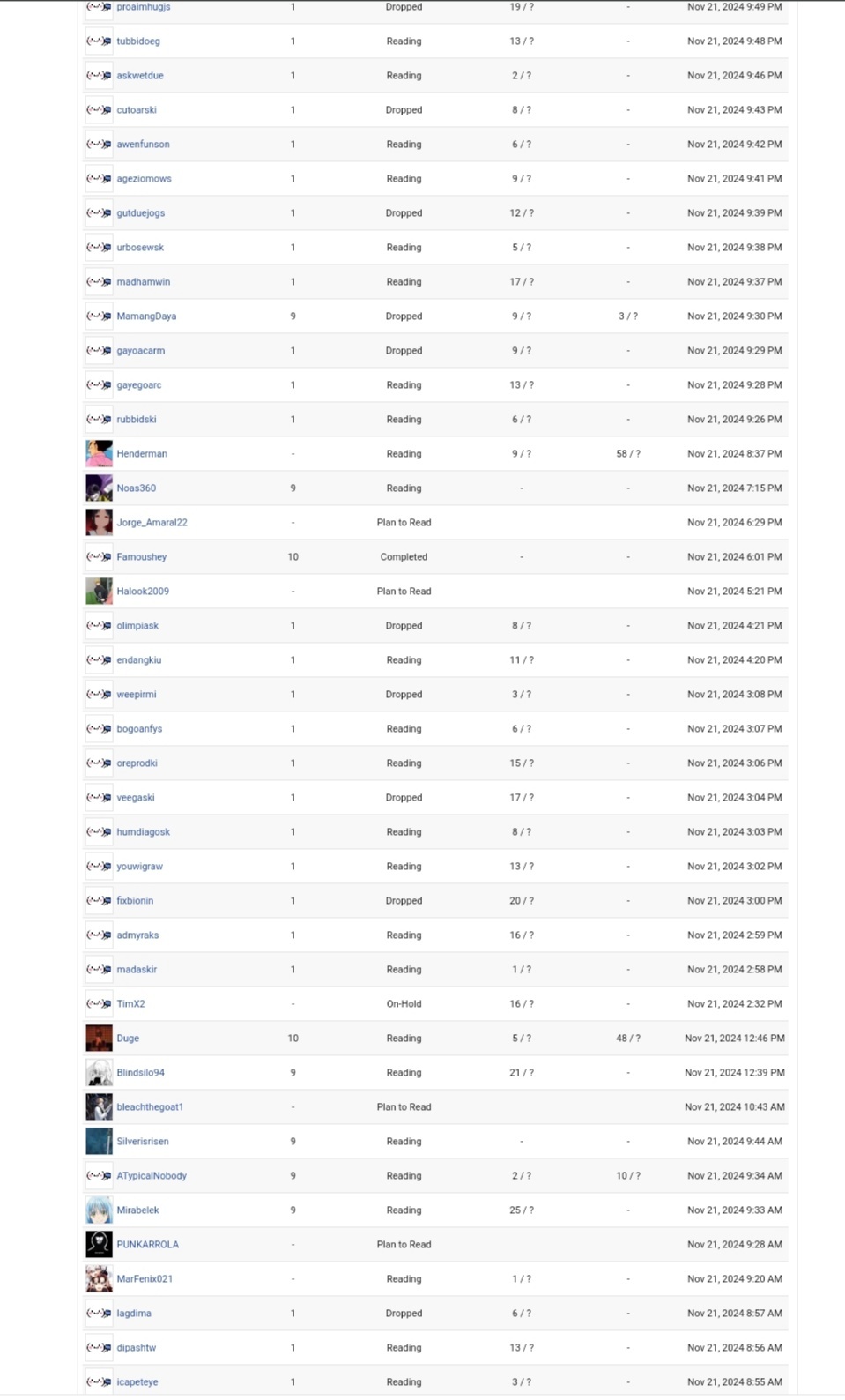Click the username fixbionin

coord(135,901)
